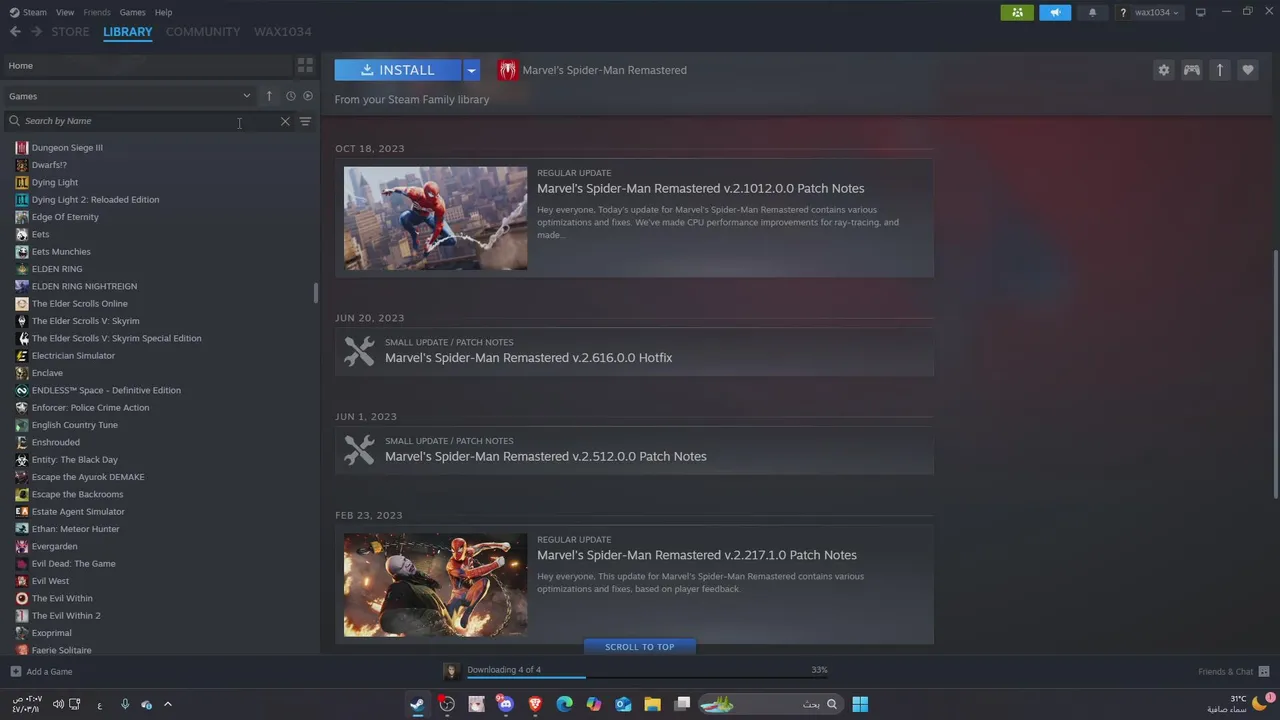Viewport: 1280px width, 720px height.
Task: Open the Install options dropdown arrow
Action: click(x=471, y=70)
